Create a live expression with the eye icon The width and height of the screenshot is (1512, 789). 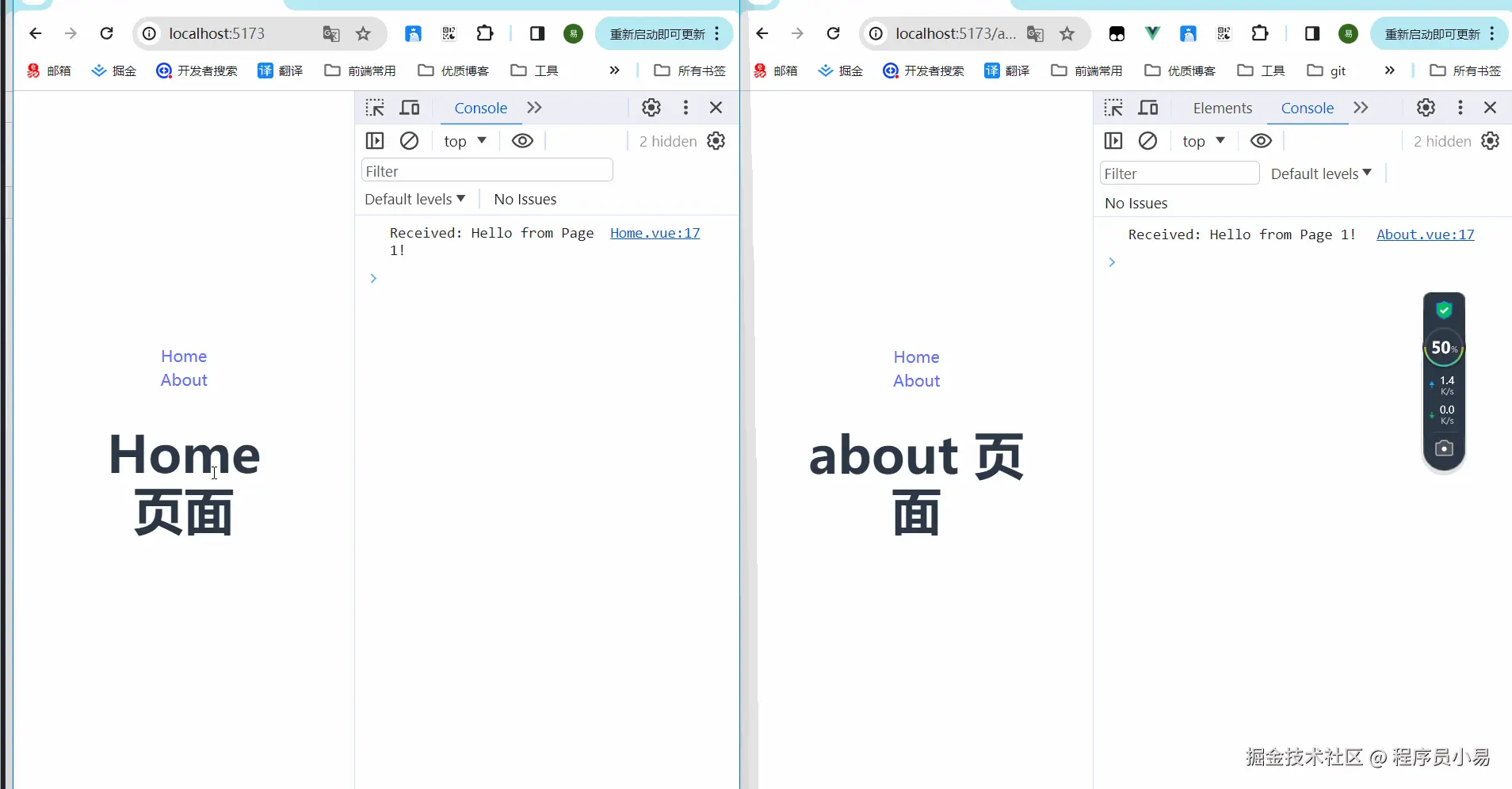tap(522, 141)
